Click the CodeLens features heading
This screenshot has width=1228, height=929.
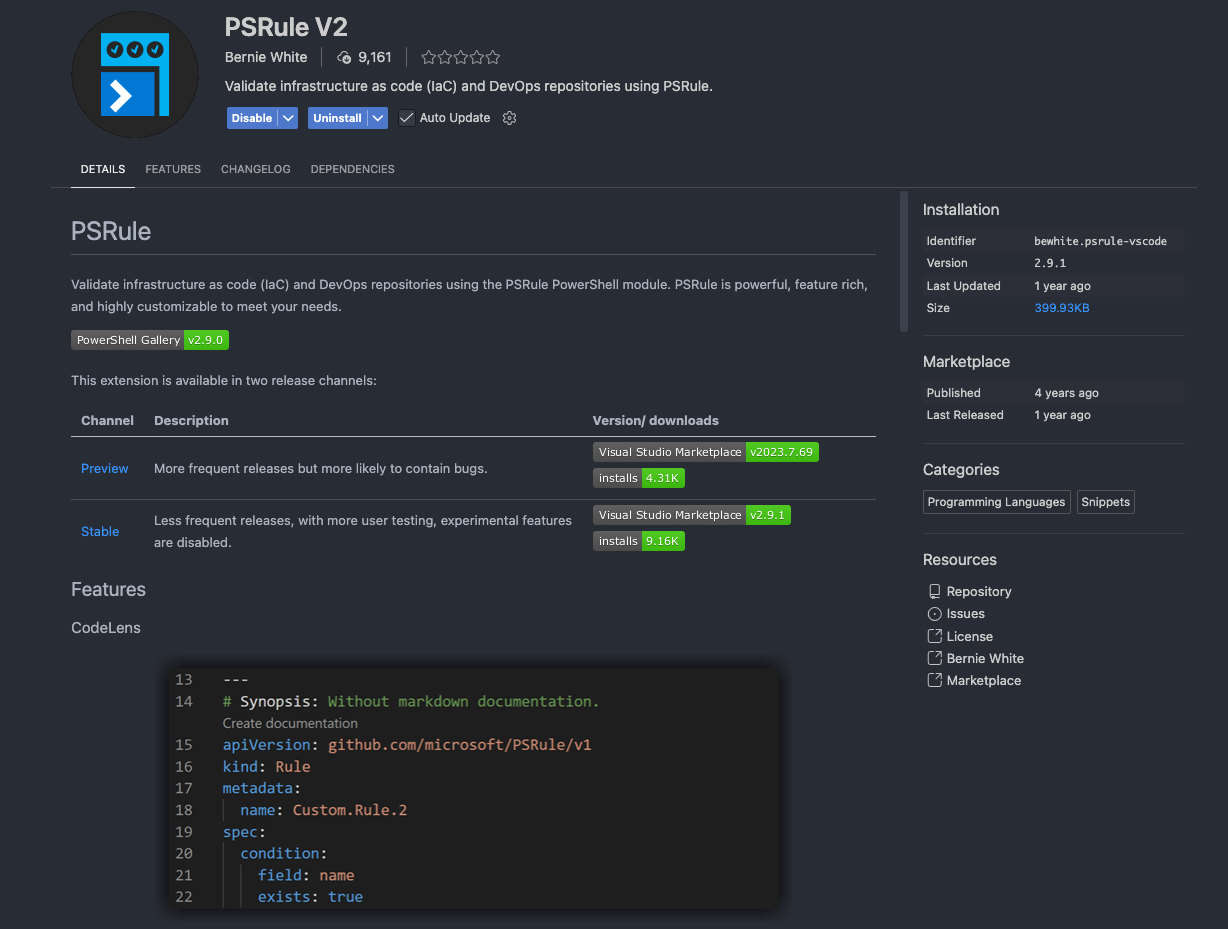coord(106,628)
